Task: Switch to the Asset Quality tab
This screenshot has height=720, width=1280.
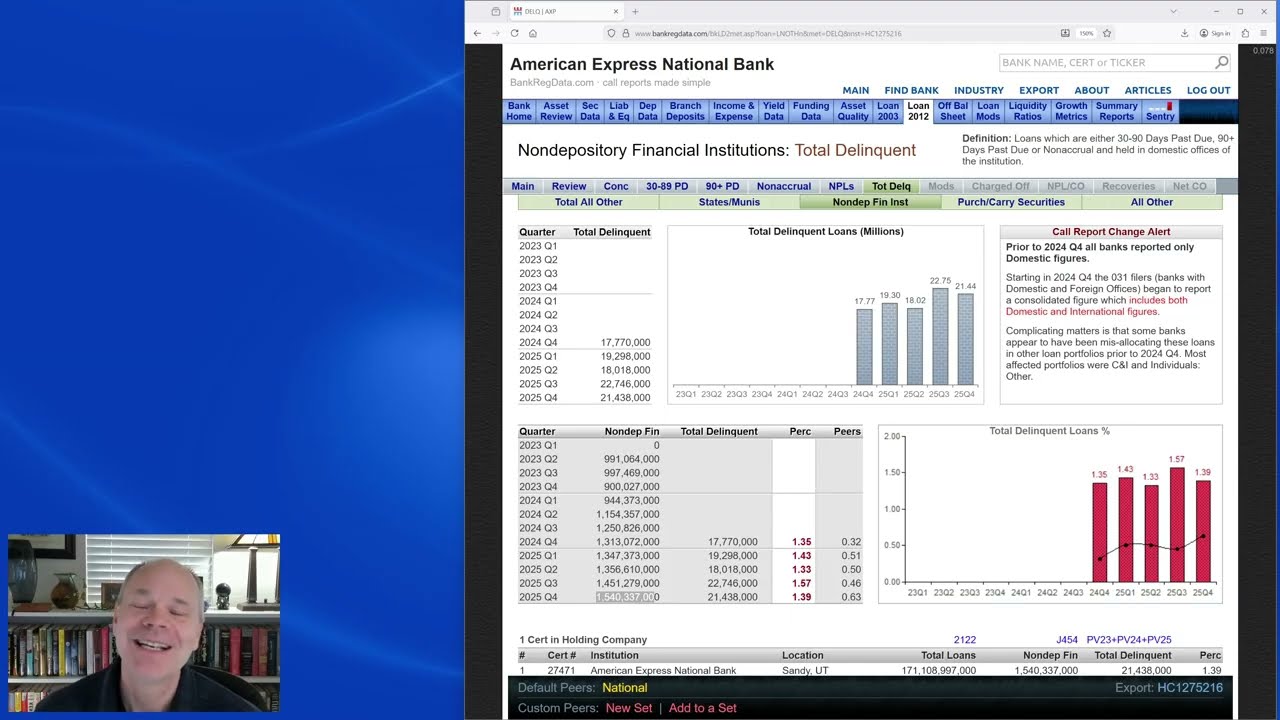Action: click(x=853, y=111)
